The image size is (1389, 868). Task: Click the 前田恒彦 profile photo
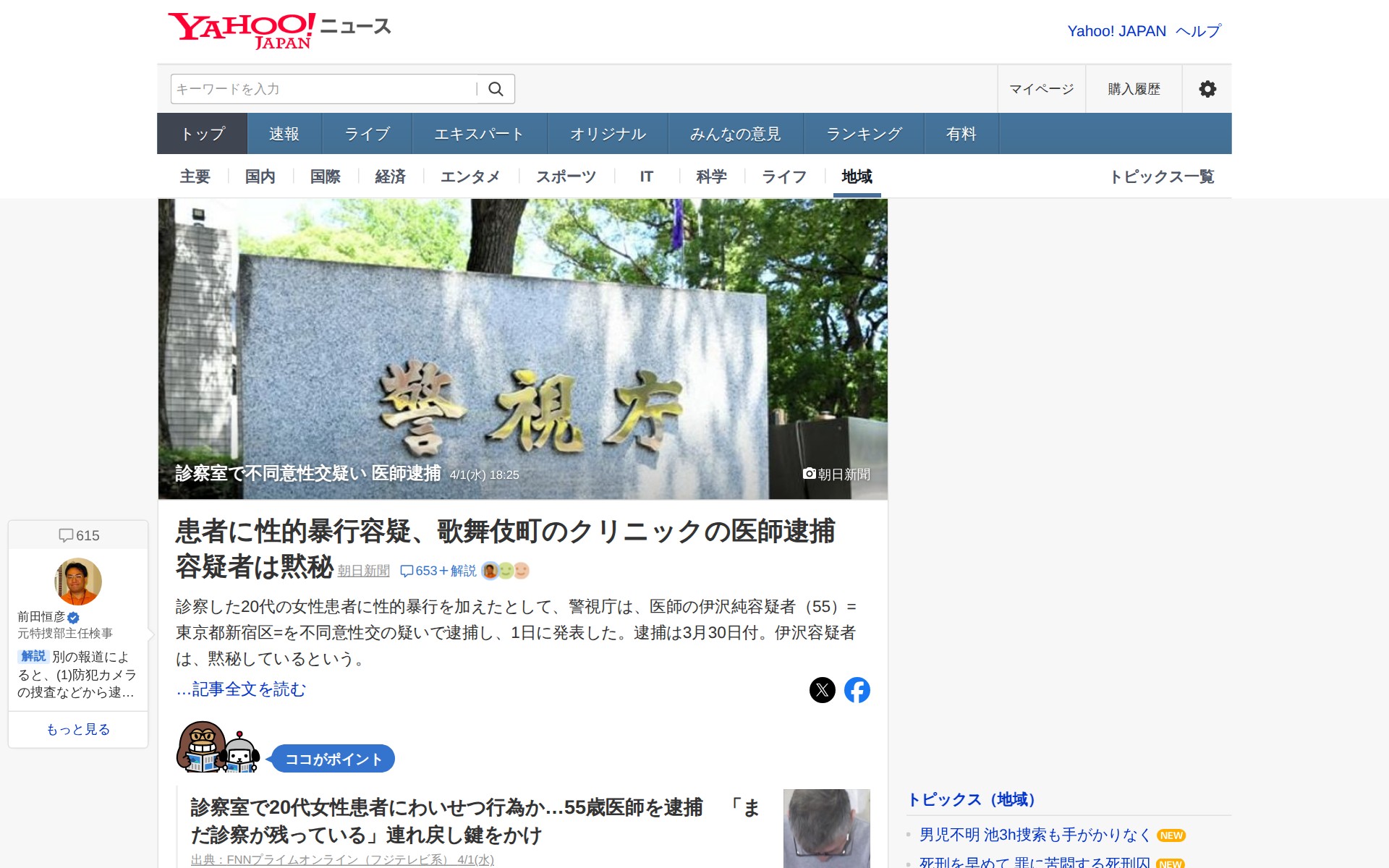(78, 582)
